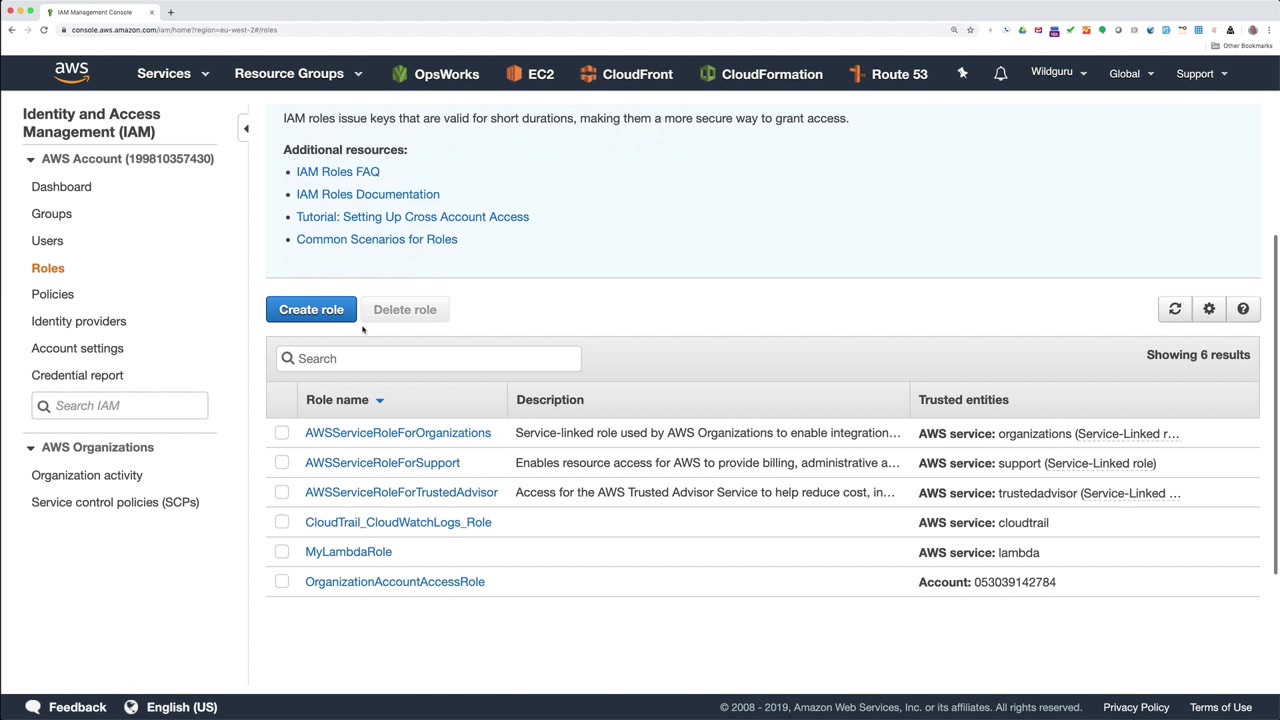Check the AWSServiceRoleForSupport row checkbox
Image resolution: width=1280 pixels, height=720 pixels.
[282, 463]
